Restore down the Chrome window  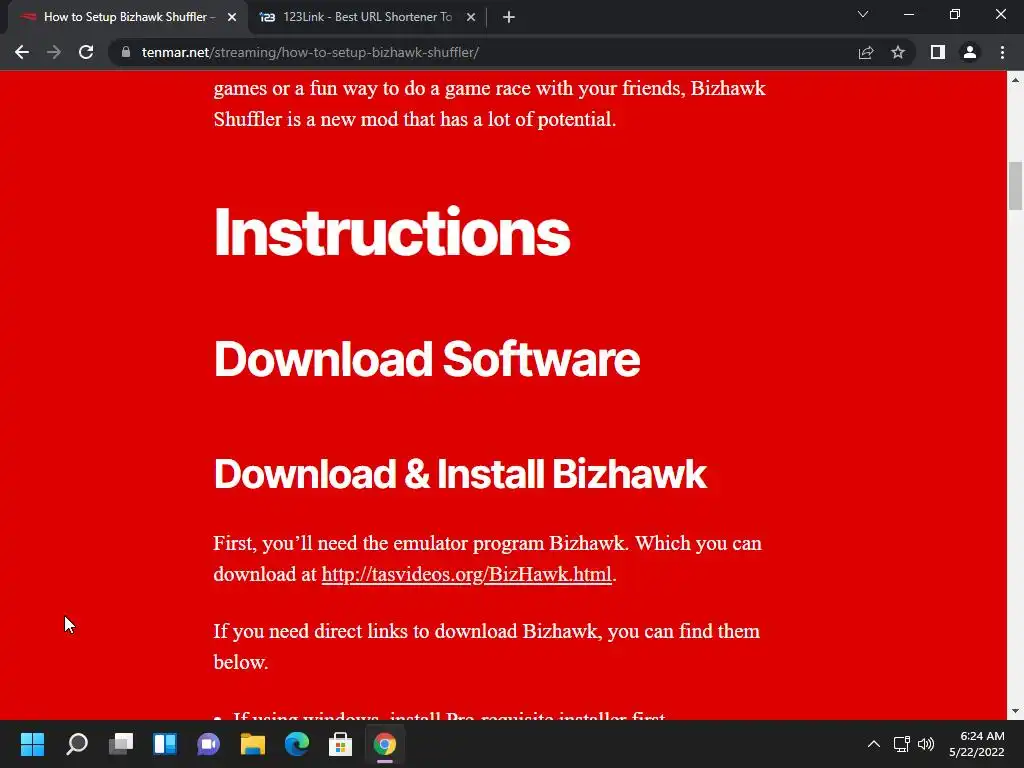pos(955,14)
